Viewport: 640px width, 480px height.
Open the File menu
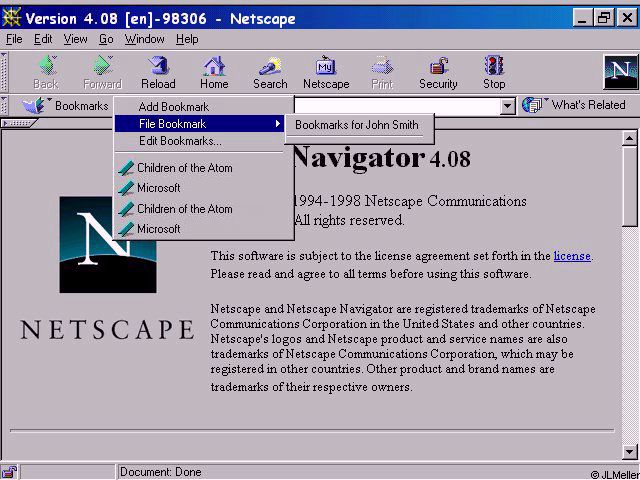(14, 39)
